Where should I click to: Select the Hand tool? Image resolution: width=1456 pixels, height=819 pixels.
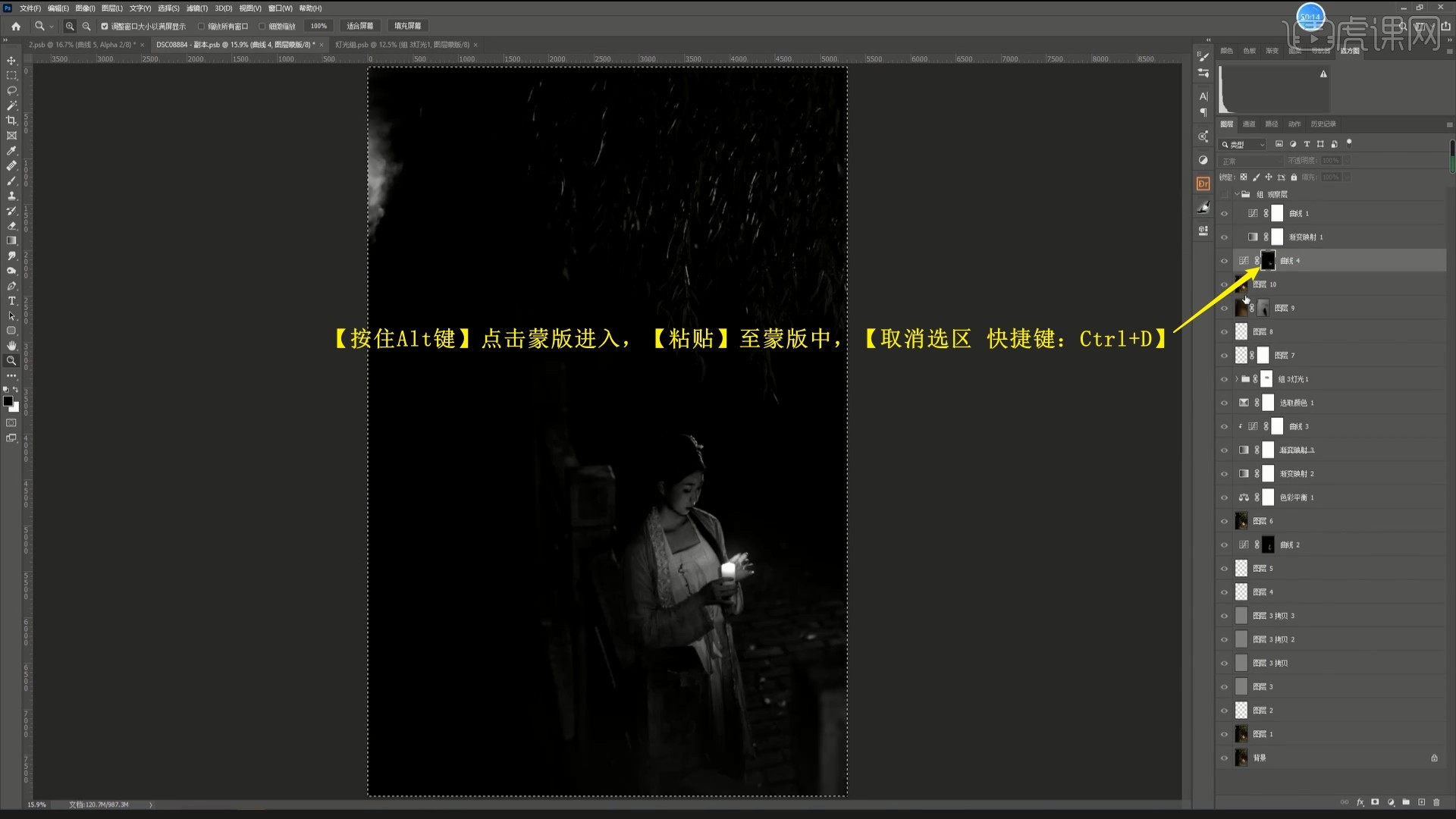click(x=11, y=346)
